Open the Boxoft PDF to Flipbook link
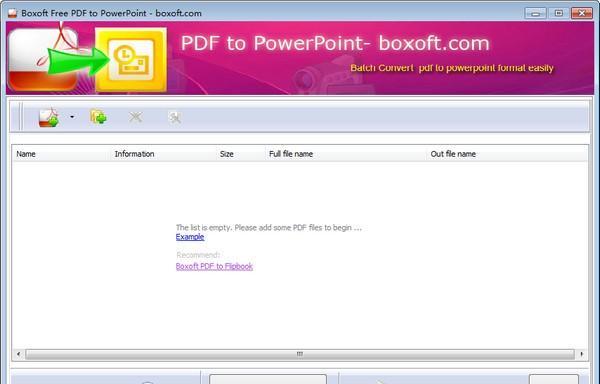Viewport: 600px width, 384px height. pos(214,266)
